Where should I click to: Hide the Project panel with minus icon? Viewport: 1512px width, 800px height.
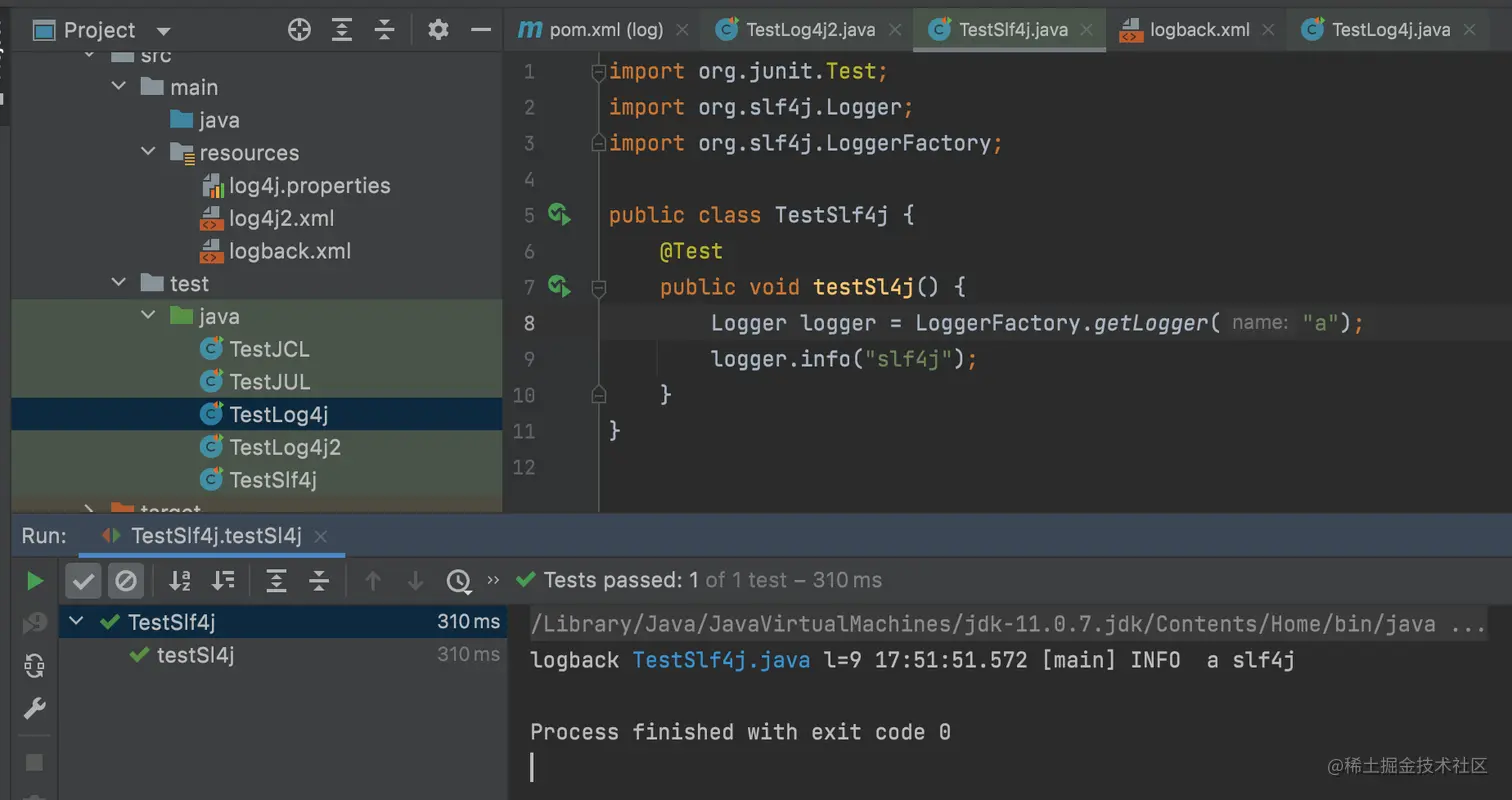pos(481,30)
